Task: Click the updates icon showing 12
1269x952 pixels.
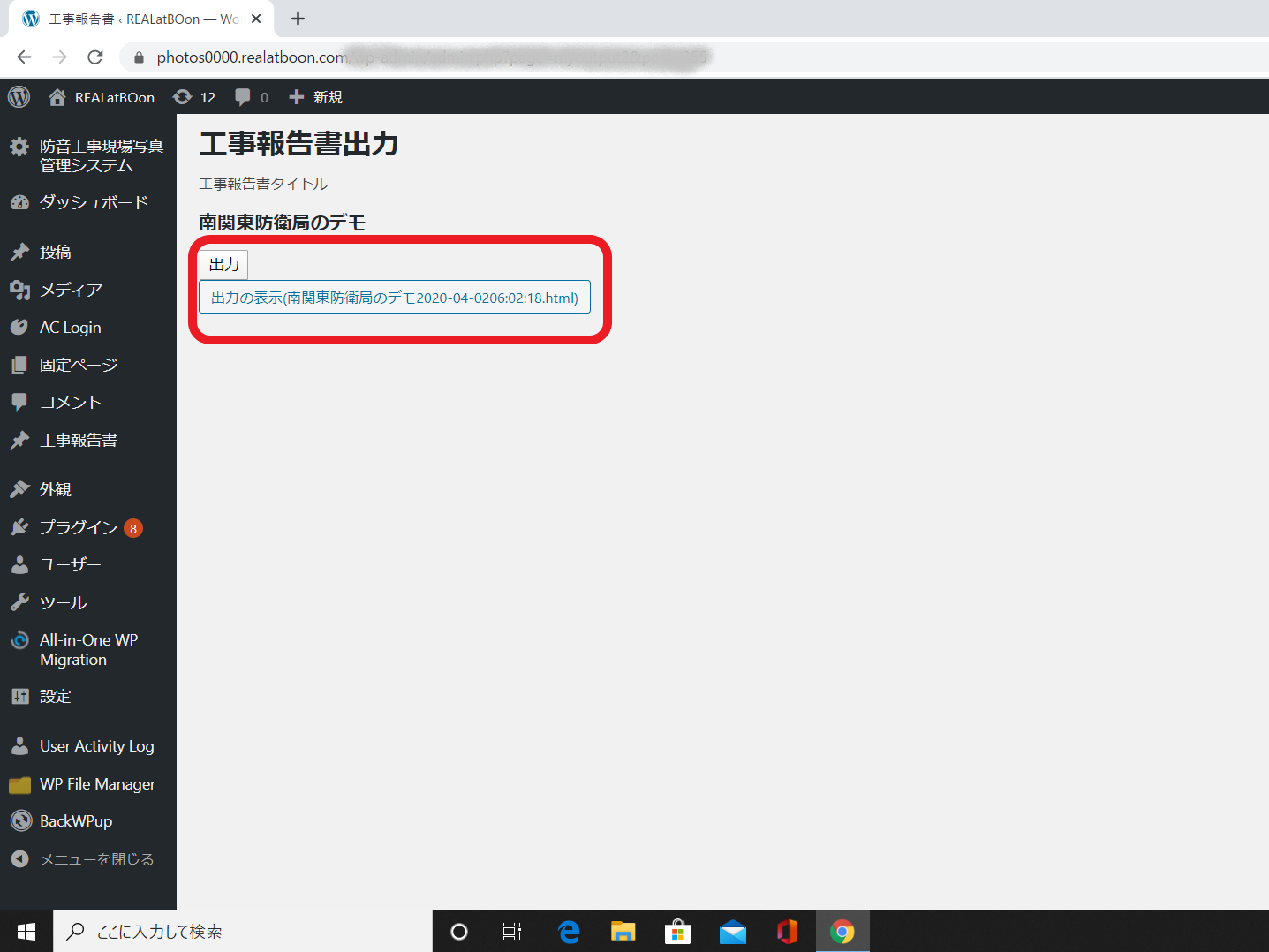Action: (x=183, y=97)
